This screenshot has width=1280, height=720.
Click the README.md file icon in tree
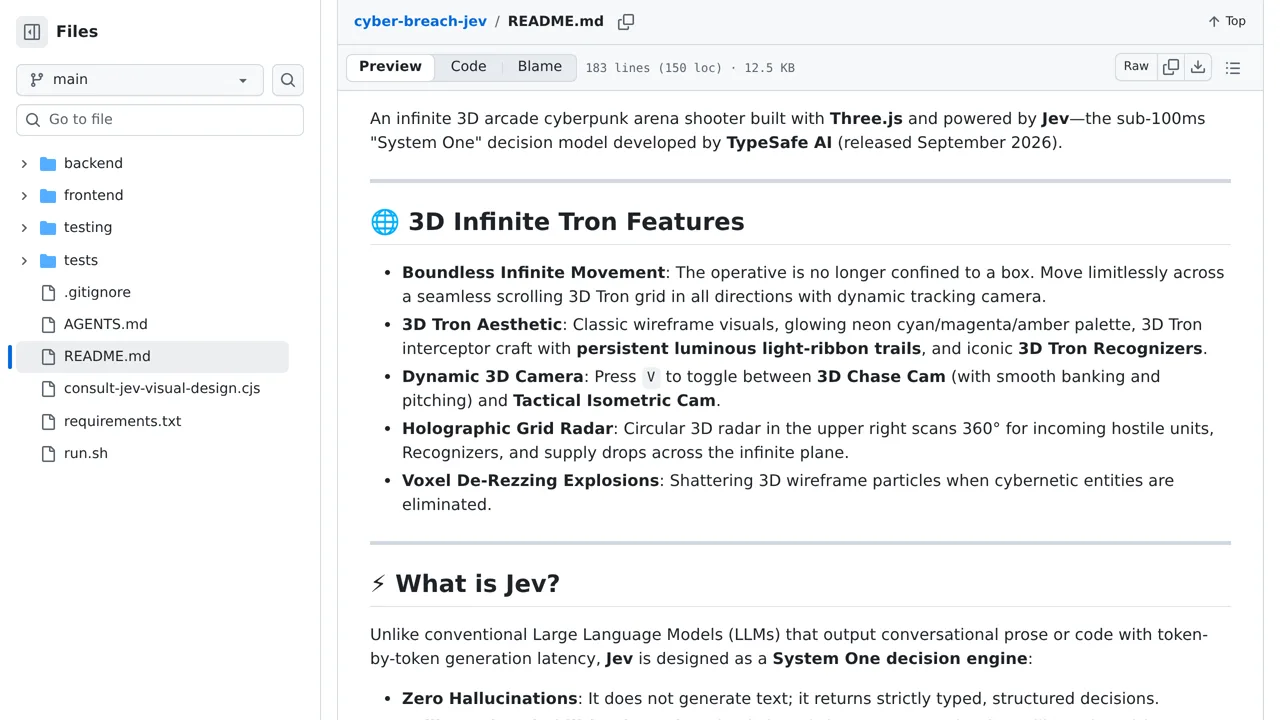48,357
